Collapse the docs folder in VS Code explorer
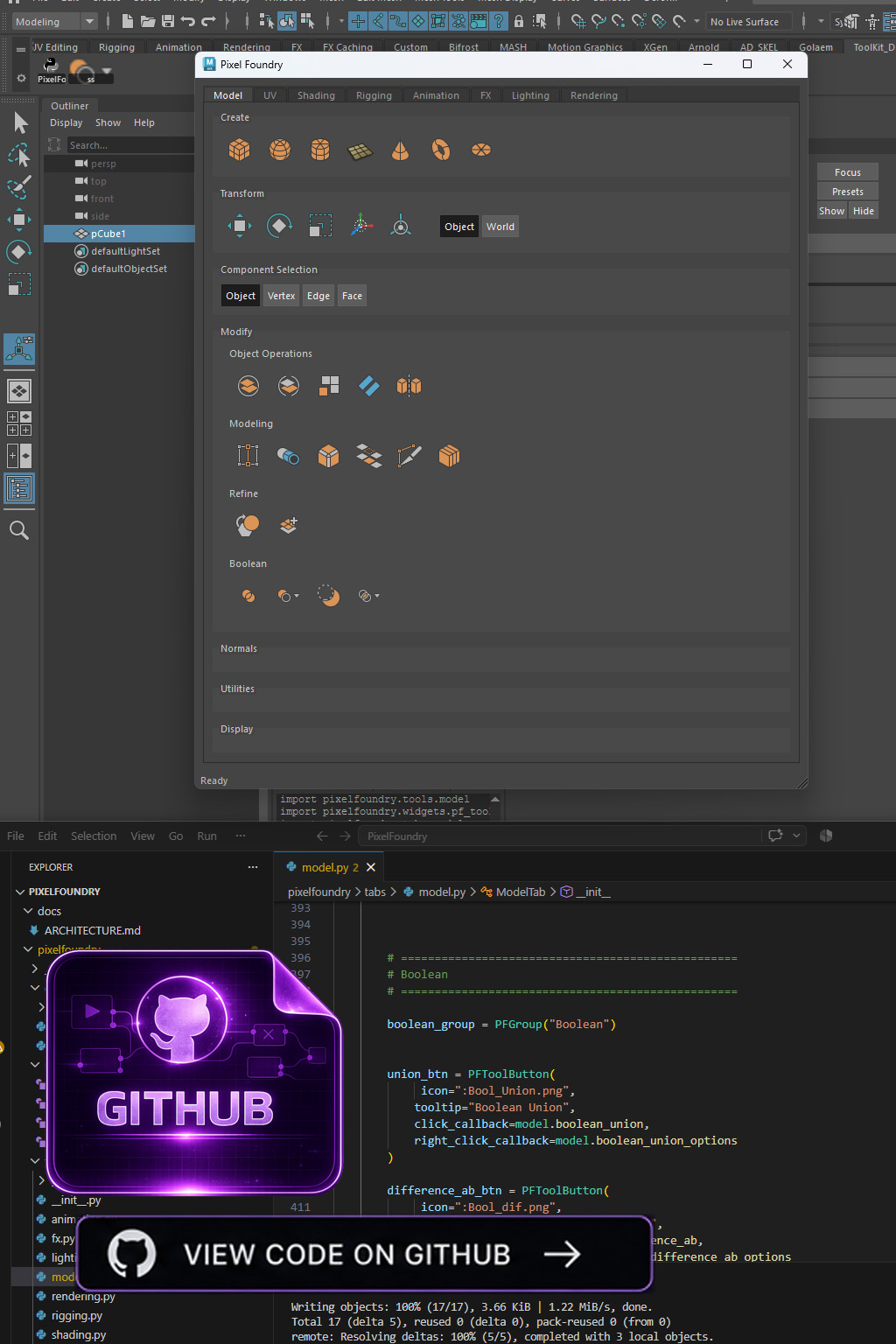The image size is (896, 1344). pyautogui.click(x=28, y=911)
